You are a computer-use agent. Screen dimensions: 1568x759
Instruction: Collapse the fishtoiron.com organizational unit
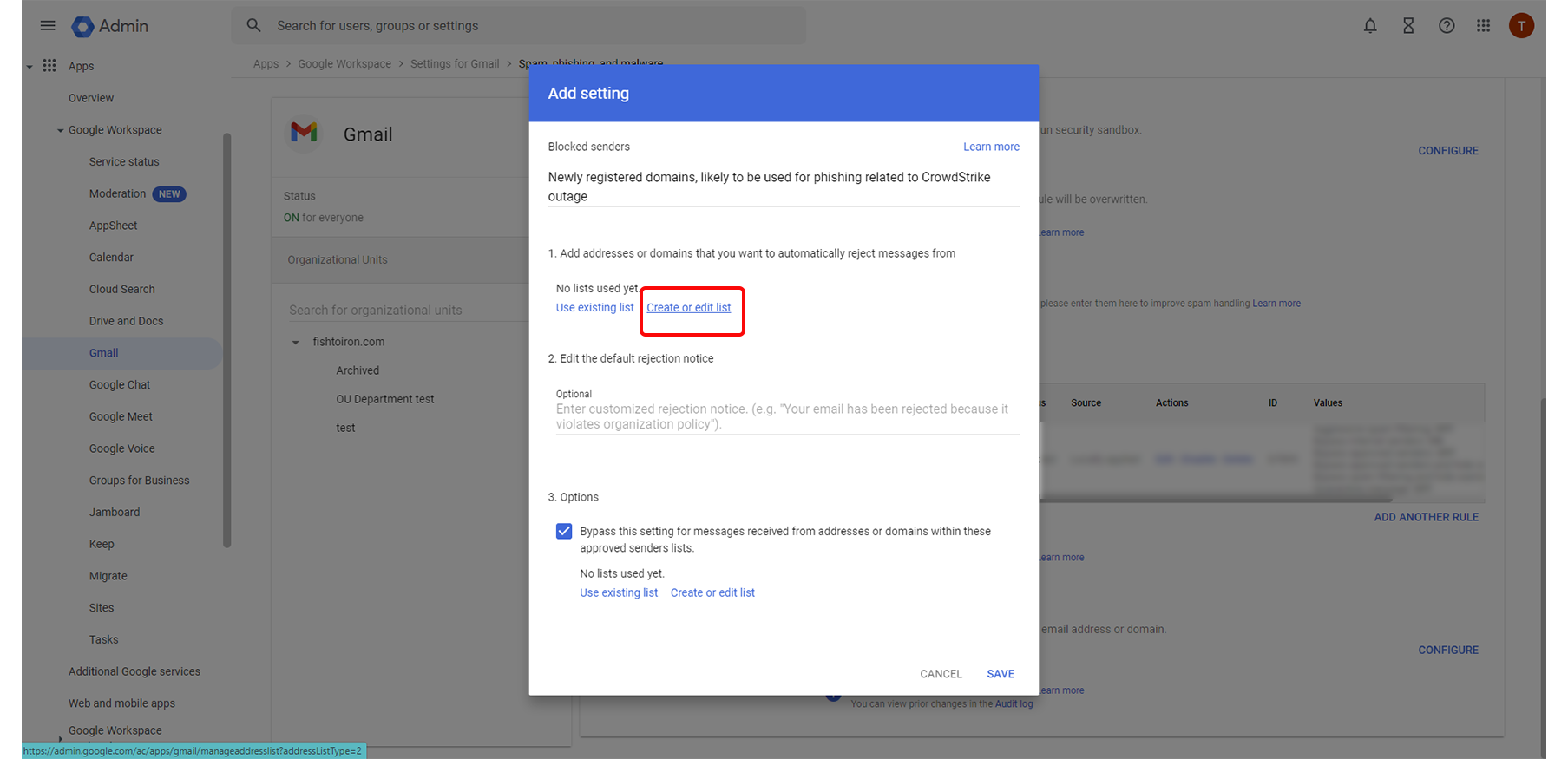pyautogui.click(x=296, y=343)
